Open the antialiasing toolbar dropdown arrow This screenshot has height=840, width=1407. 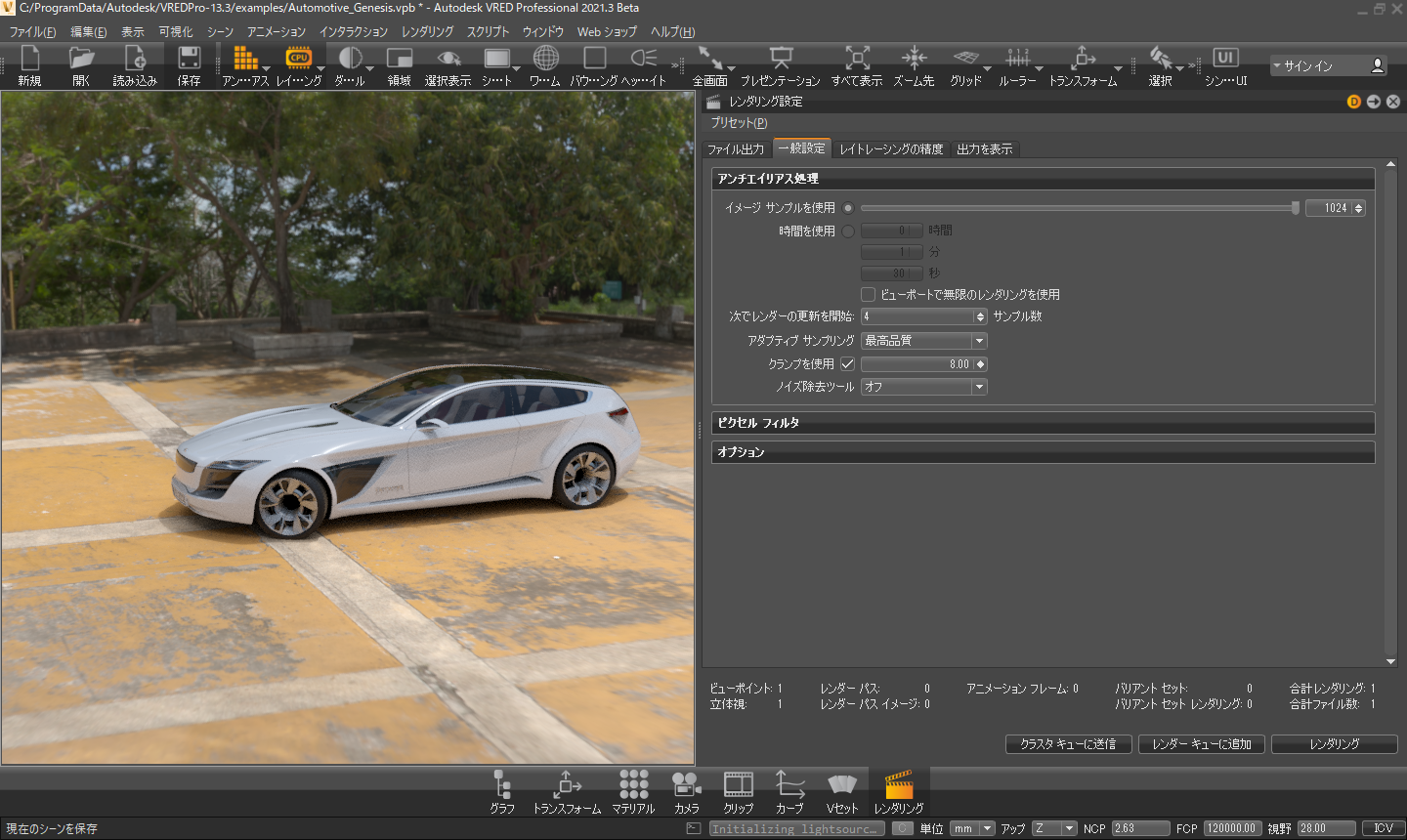pyautogui.click(x=266, y=68)
